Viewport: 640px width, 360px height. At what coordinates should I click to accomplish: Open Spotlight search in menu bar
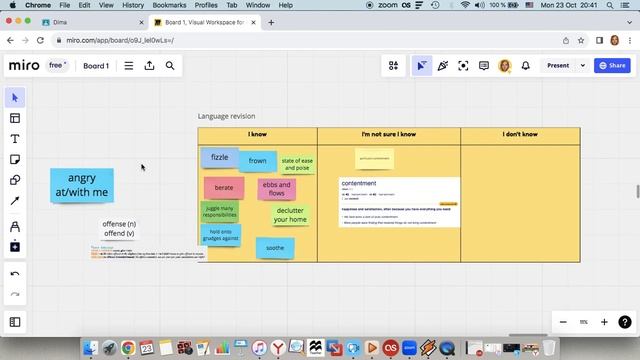pos(610,5)
